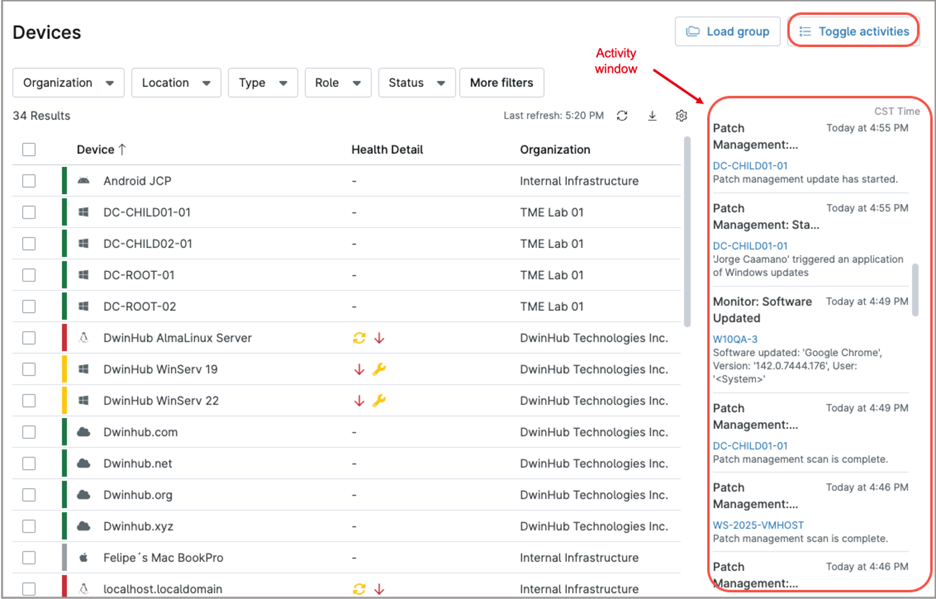Click the cloud icon next to Dwinhub.com
936x599 pixels.
click(x=84, y=432)
